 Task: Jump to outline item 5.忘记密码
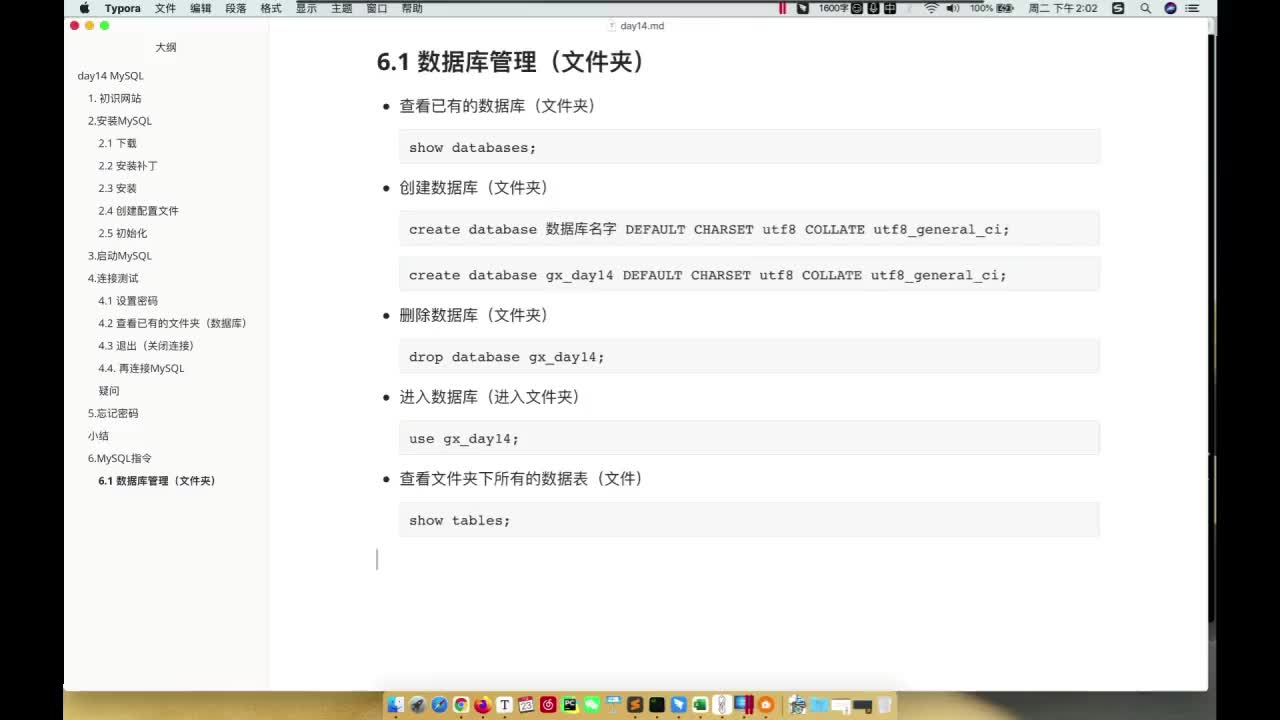click(x=113, y=413)
